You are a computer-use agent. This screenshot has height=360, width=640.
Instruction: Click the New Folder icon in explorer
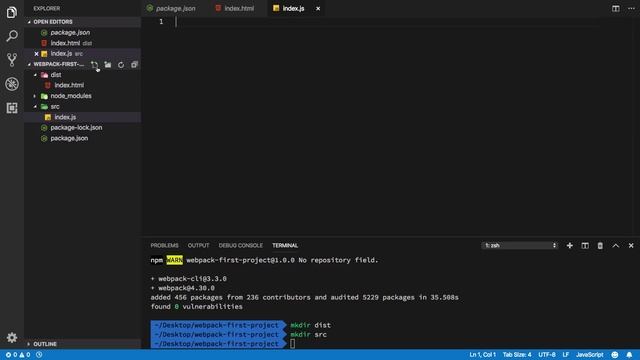[108, 64]
